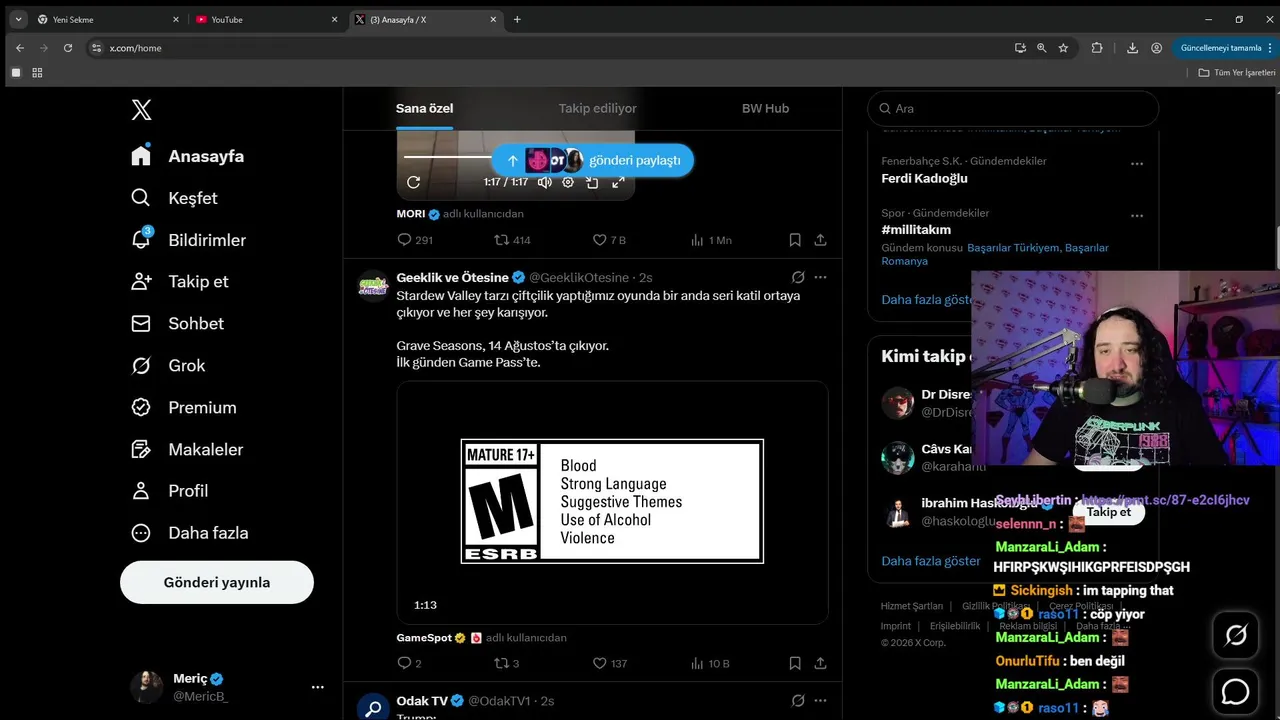
Task: Share the MORI post
Action: 820,240
